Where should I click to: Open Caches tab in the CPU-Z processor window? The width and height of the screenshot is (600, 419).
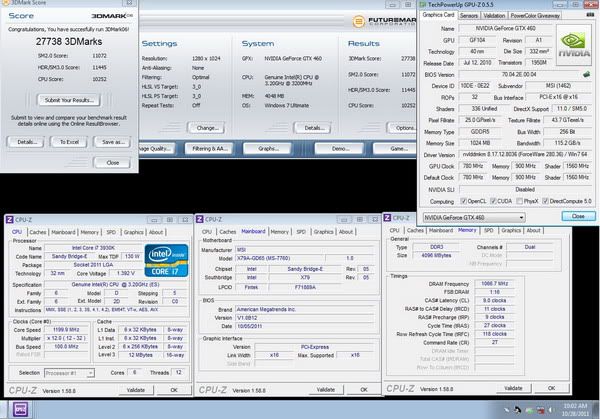(x=38, y=232)
